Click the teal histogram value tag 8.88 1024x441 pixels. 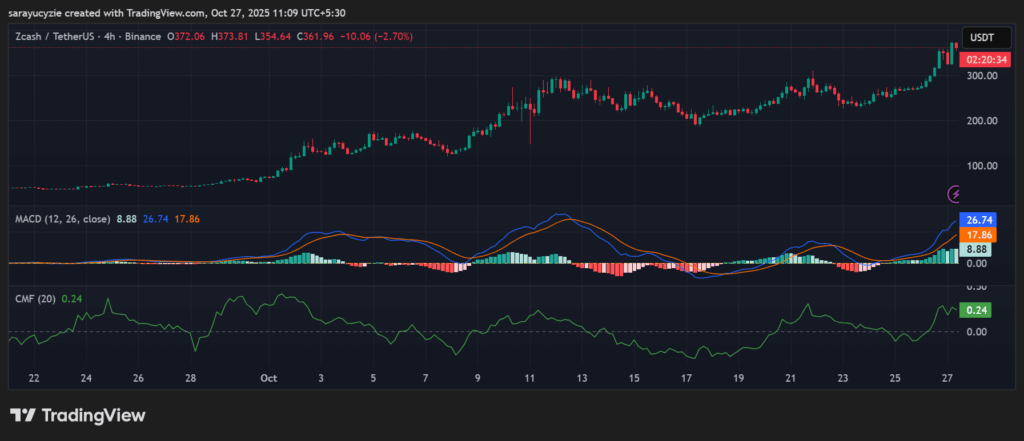pyautogui.click(x=975, y=249)
